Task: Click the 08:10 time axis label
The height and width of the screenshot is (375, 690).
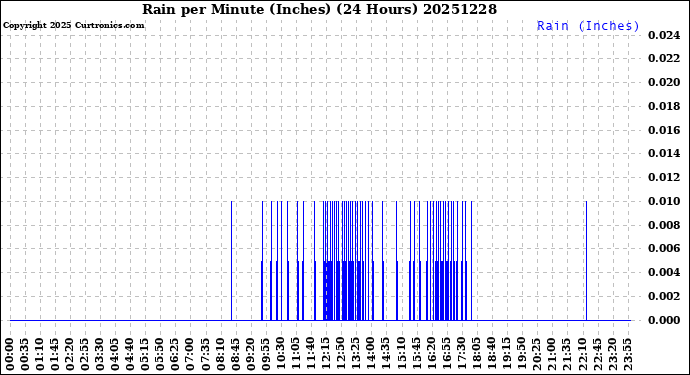Action: tap(221, 355)
